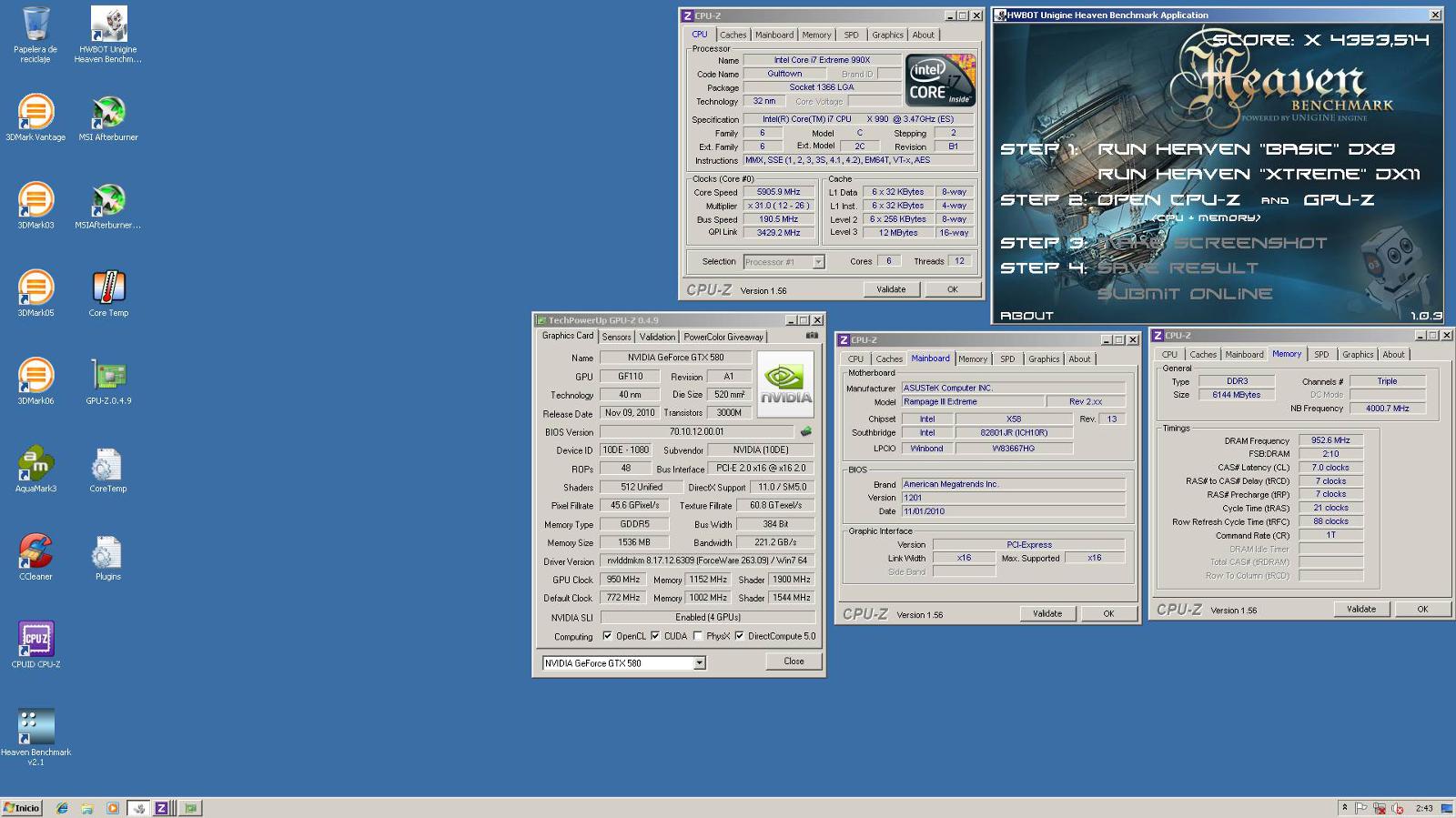Open SPD tab in top CPU-Z window
1456x818 pixels.
851,35
